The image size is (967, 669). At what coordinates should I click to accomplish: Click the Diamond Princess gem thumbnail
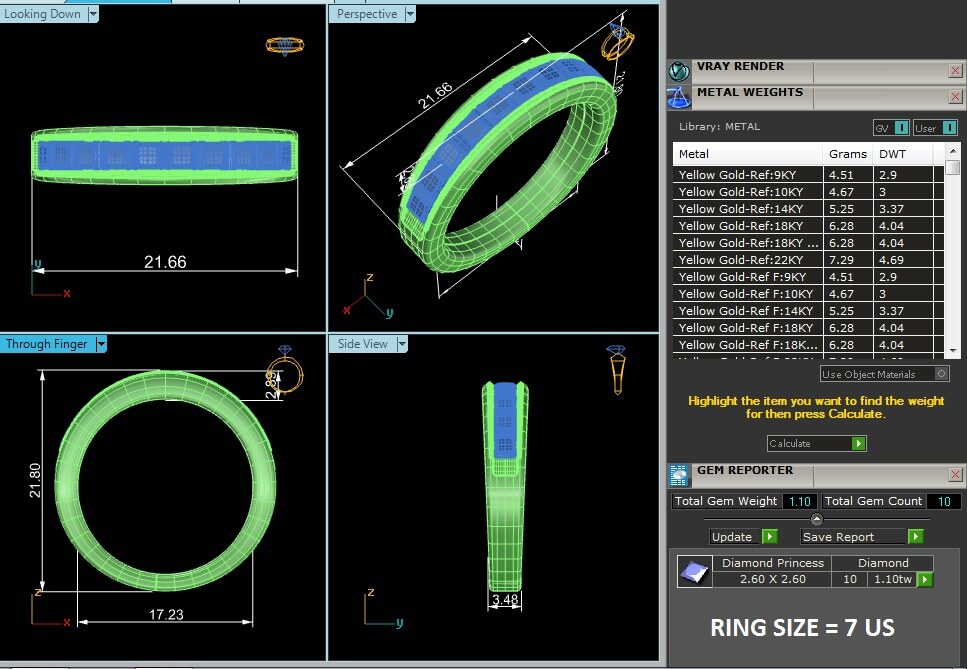click(x=691, y=571)
